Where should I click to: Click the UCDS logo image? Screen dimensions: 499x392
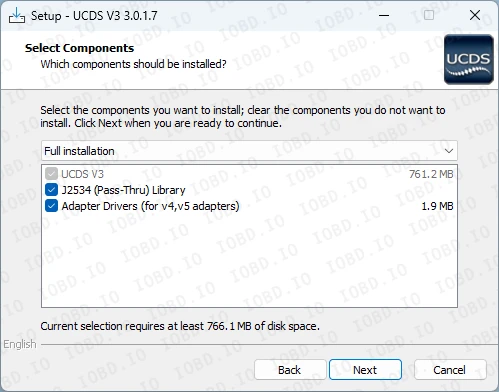(469, 59)
